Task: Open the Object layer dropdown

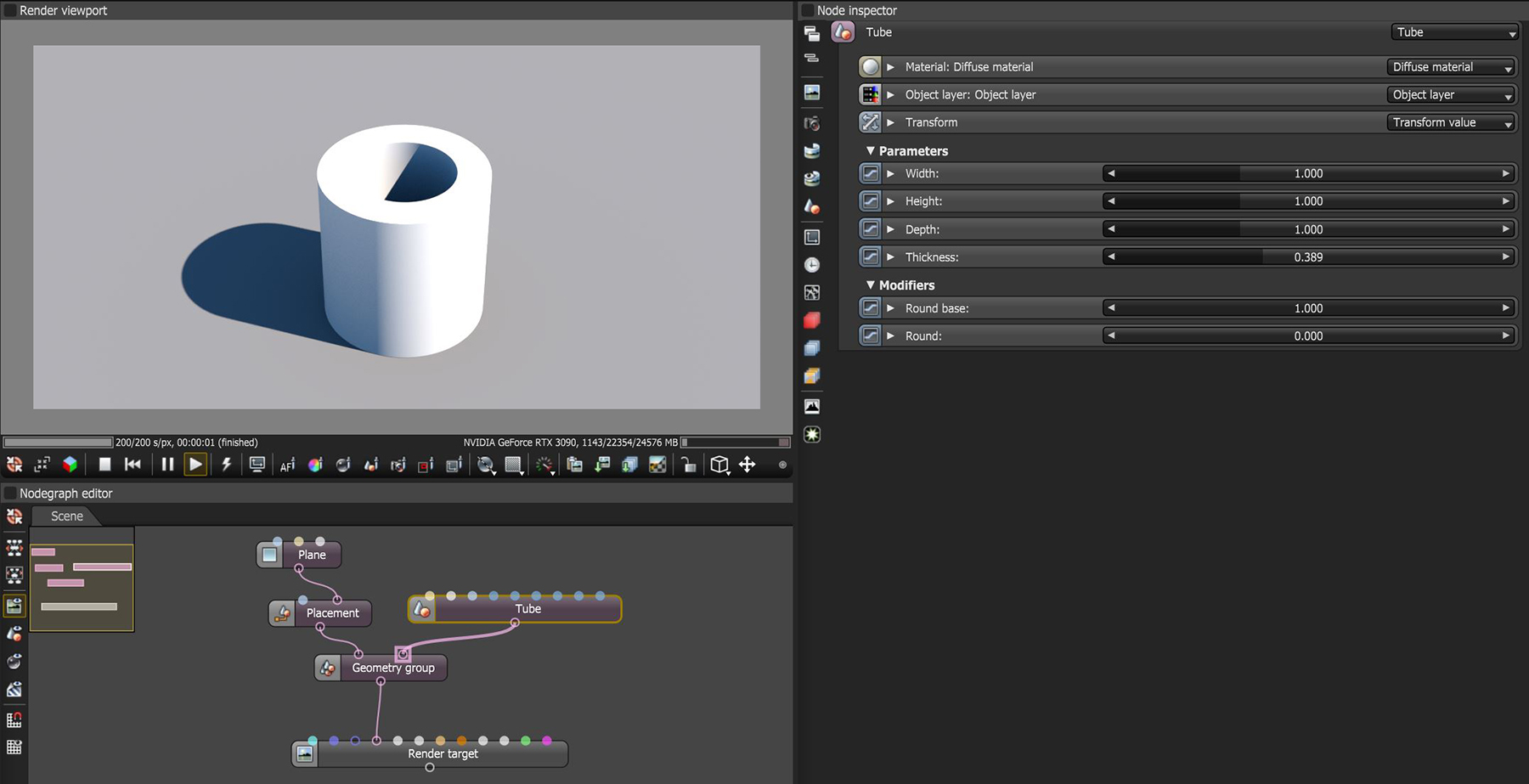Action: pos(1452,94)
